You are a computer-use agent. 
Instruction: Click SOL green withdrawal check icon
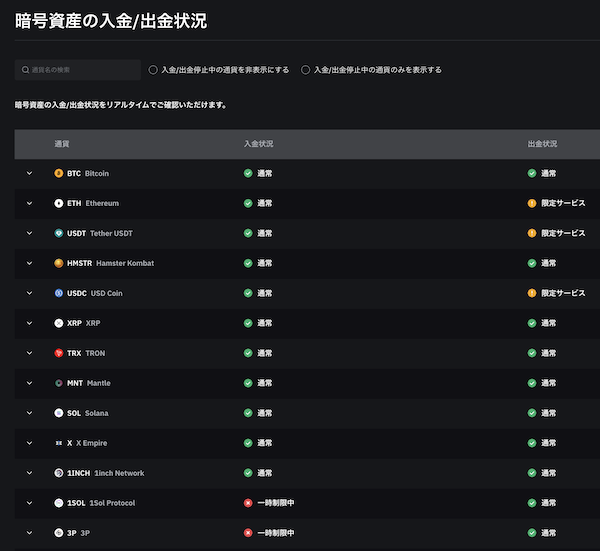532,413
